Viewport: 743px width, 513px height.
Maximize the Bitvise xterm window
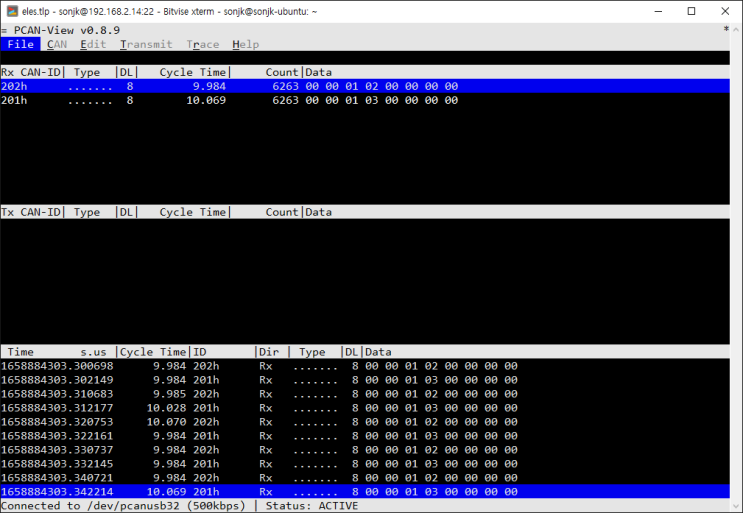click(691, 11)
